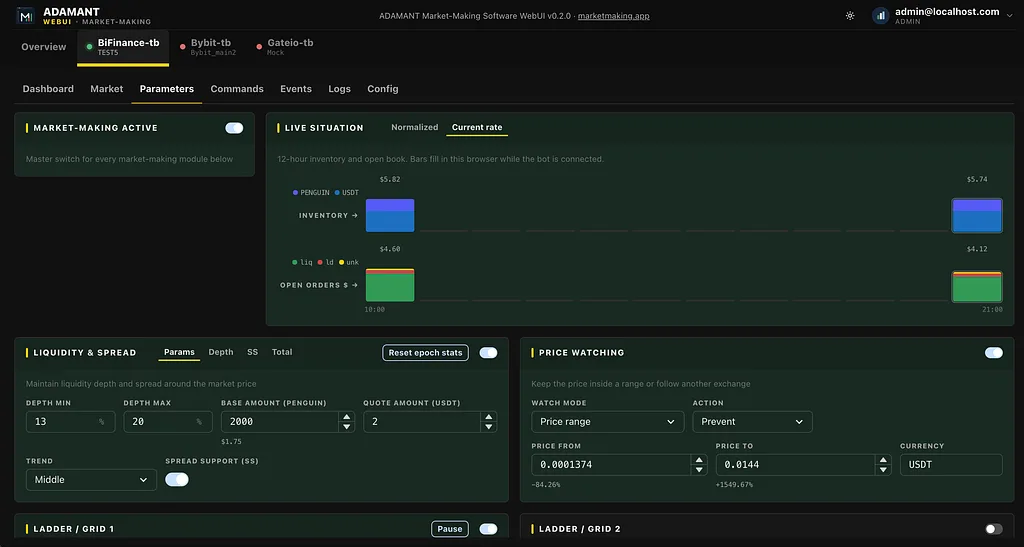This screenshot has width=1024, height=547.
Task: Open the Events section
Action: tap(296, 89)
